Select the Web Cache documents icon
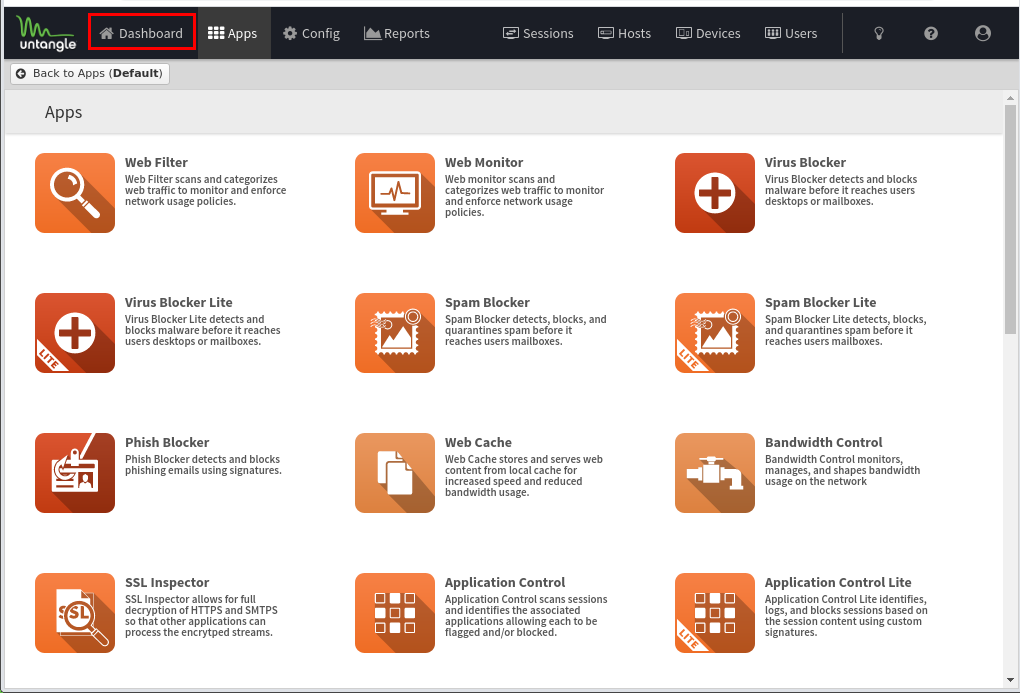The height and width of the screenshot is (693, 1020). (x=395, y=472)
